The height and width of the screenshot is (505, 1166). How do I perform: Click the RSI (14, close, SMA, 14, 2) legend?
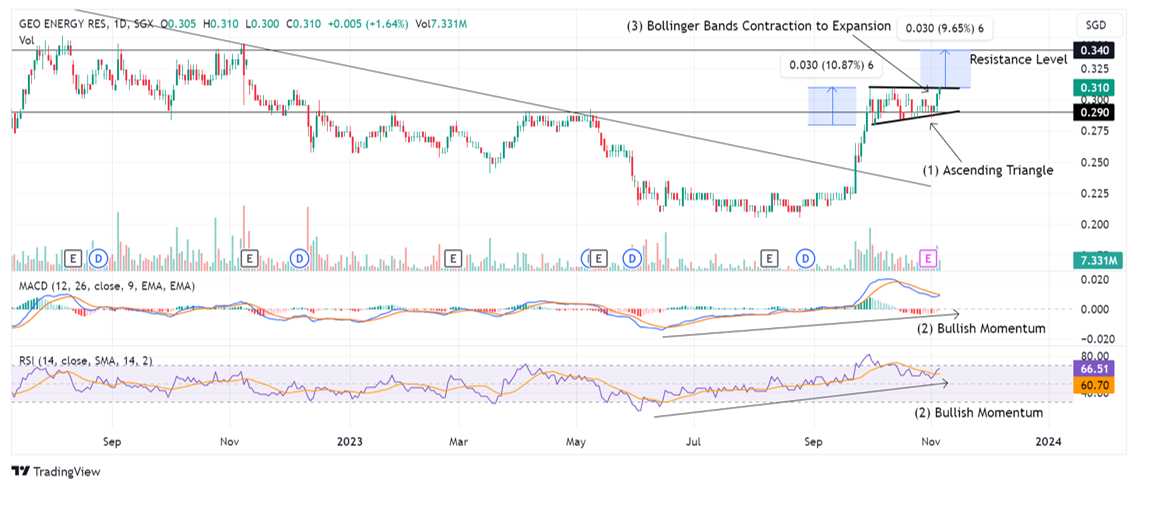(86, 360)
